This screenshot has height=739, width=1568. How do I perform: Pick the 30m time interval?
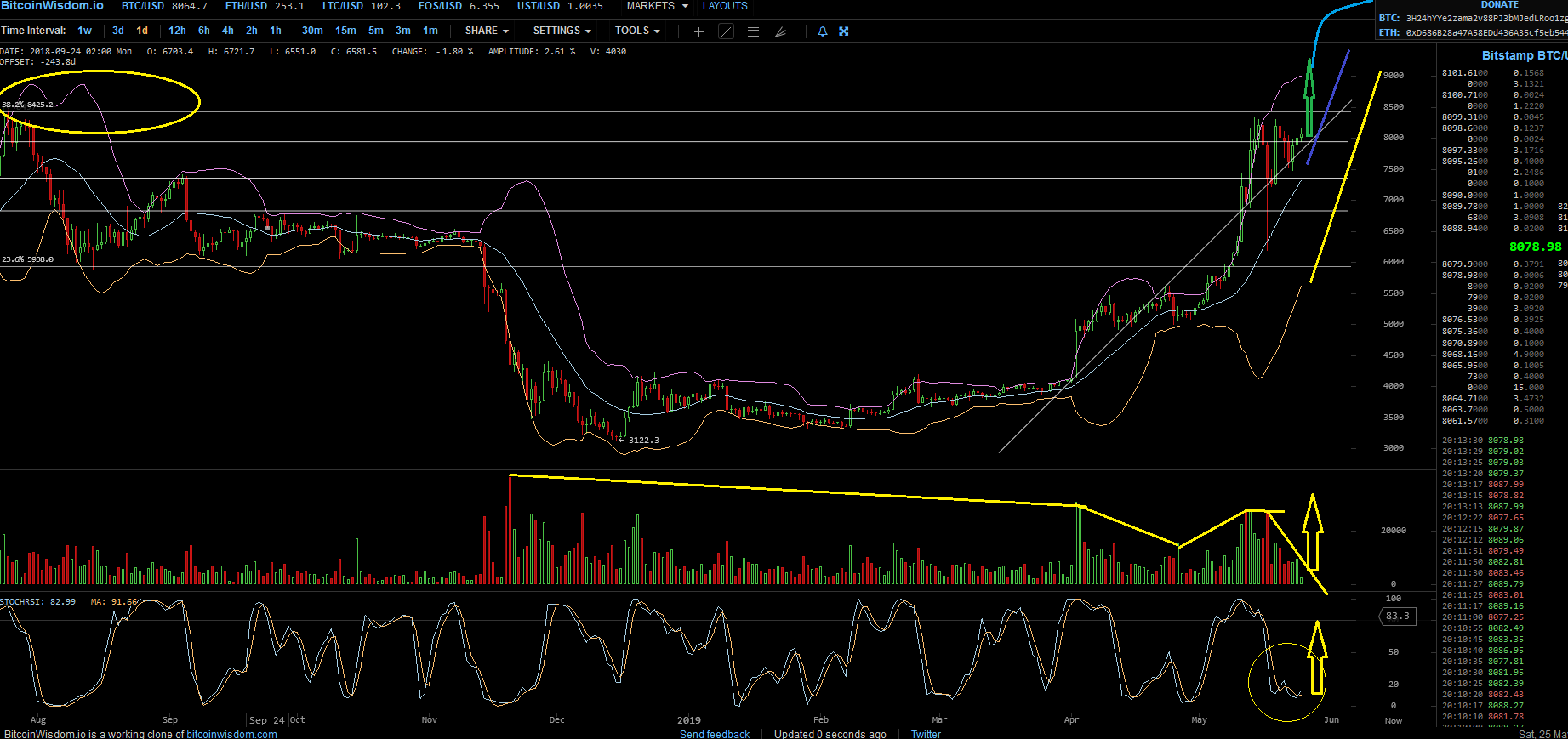[312, 31]
